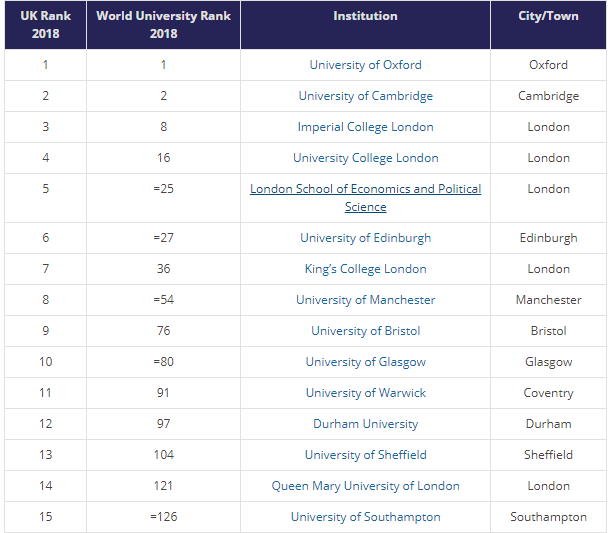This screenshot has height=533, width=612.
Task: Open the Durham University link
Action: [x=365, y=424]
